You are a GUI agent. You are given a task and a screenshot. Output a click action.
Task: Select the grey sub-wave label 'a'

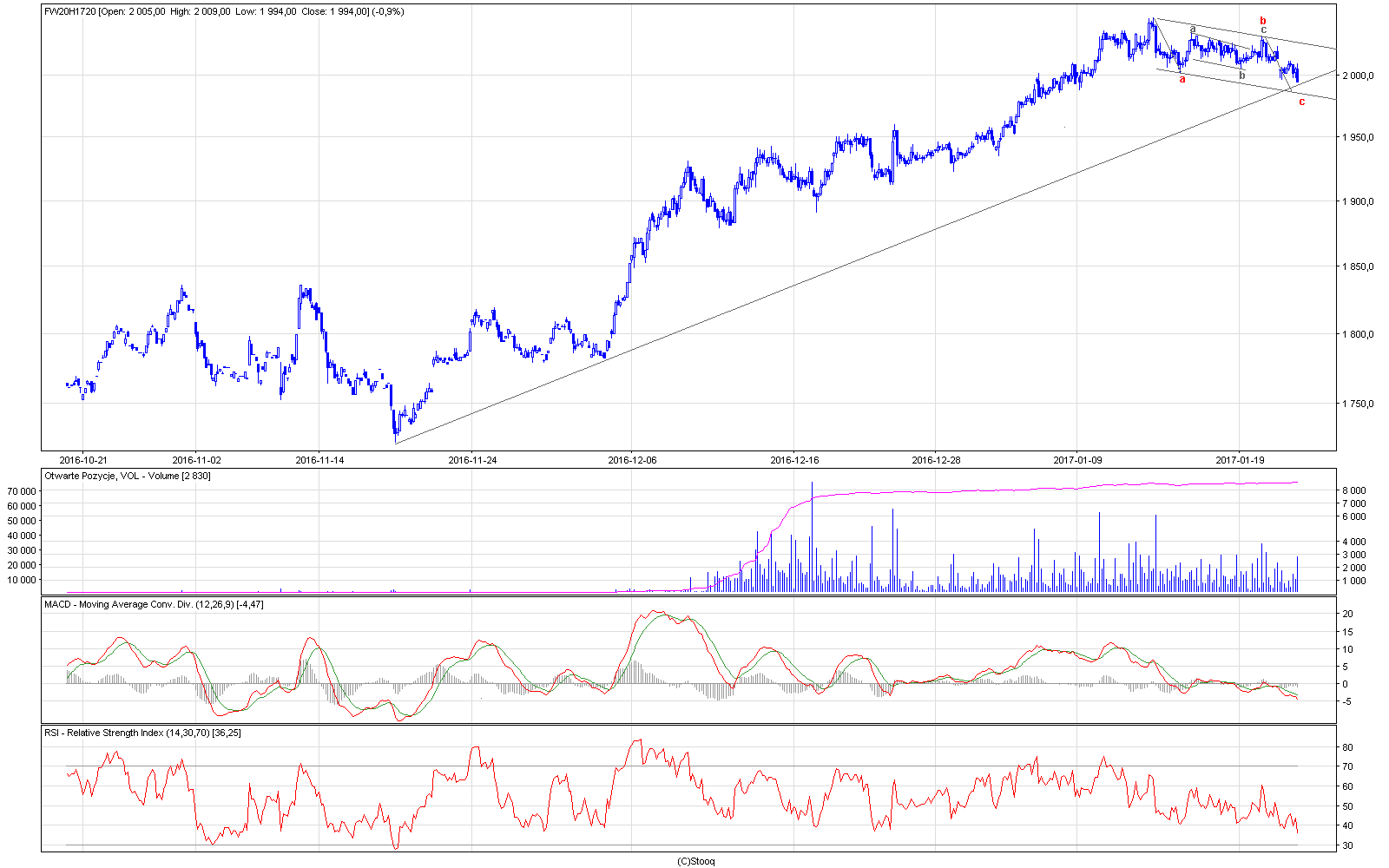click(1193, 29)
